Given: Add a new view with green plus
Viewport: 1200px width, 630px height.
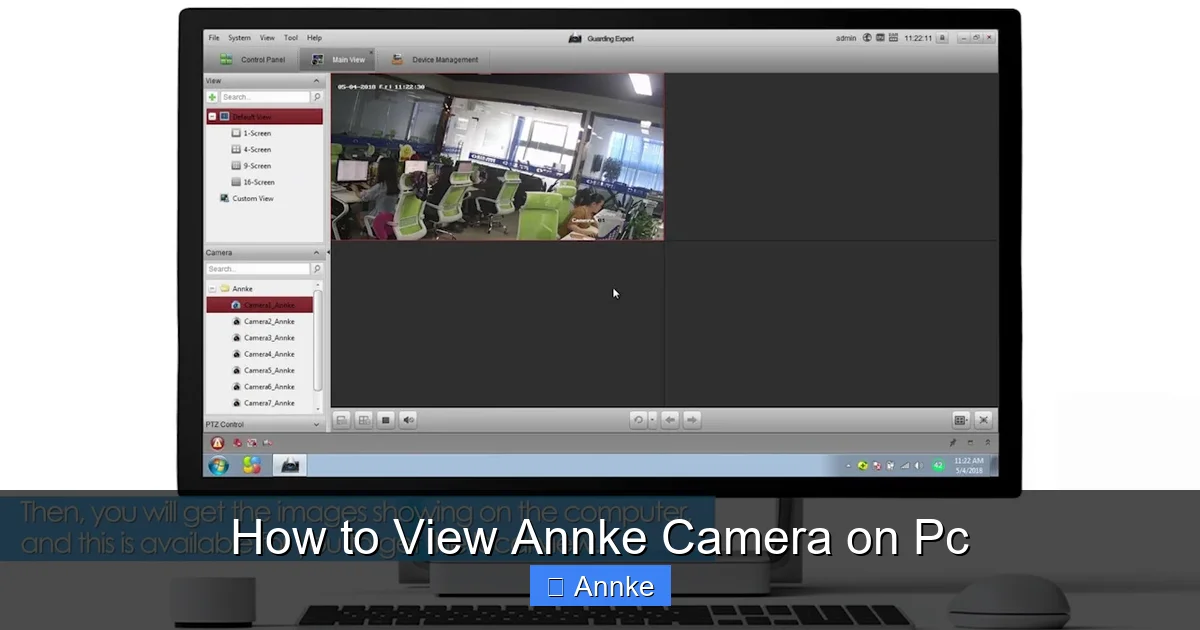Looking at the screenshot, I should tap(212, 97).
